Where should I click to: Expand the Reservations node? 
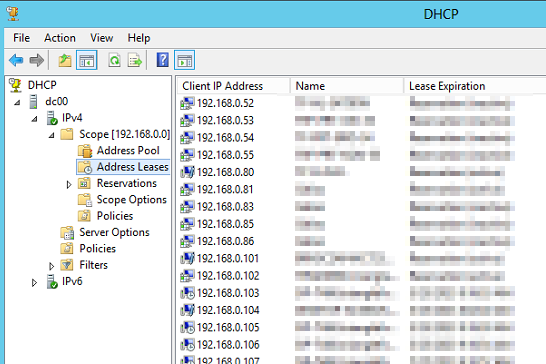point(69,184)
